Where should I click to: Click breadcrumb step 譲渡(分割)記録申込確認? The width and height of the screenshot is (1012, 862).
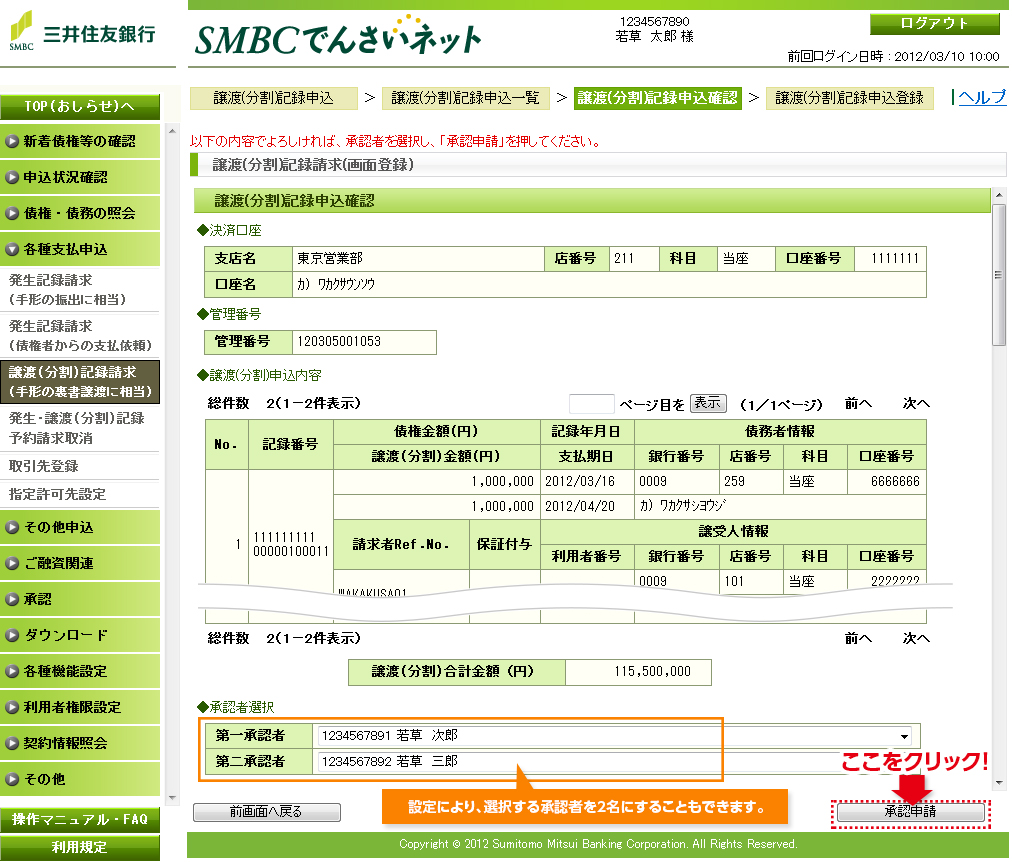657,98
